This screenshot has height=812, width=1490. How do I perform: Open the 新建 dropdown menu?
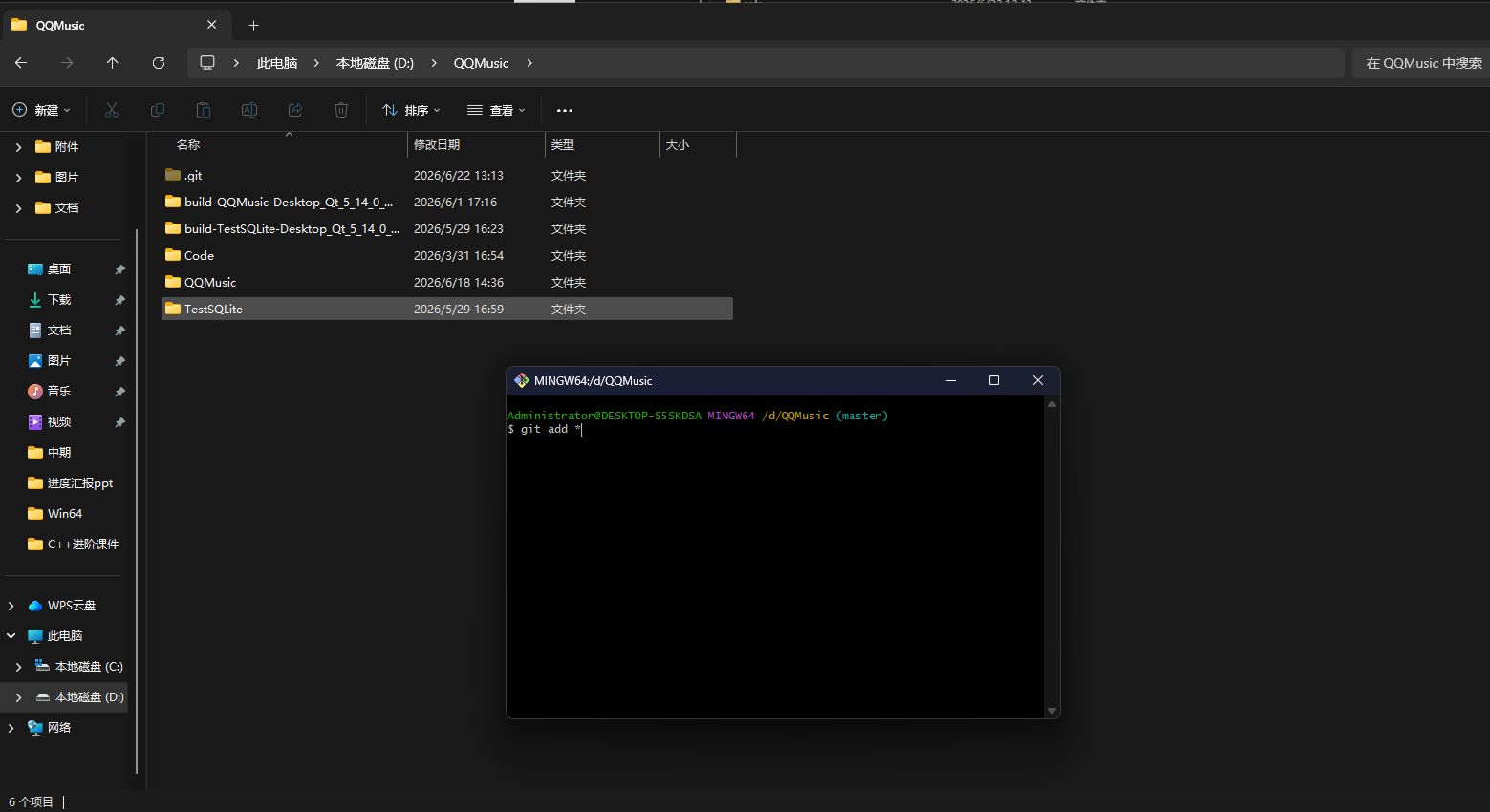click(41, 110)
